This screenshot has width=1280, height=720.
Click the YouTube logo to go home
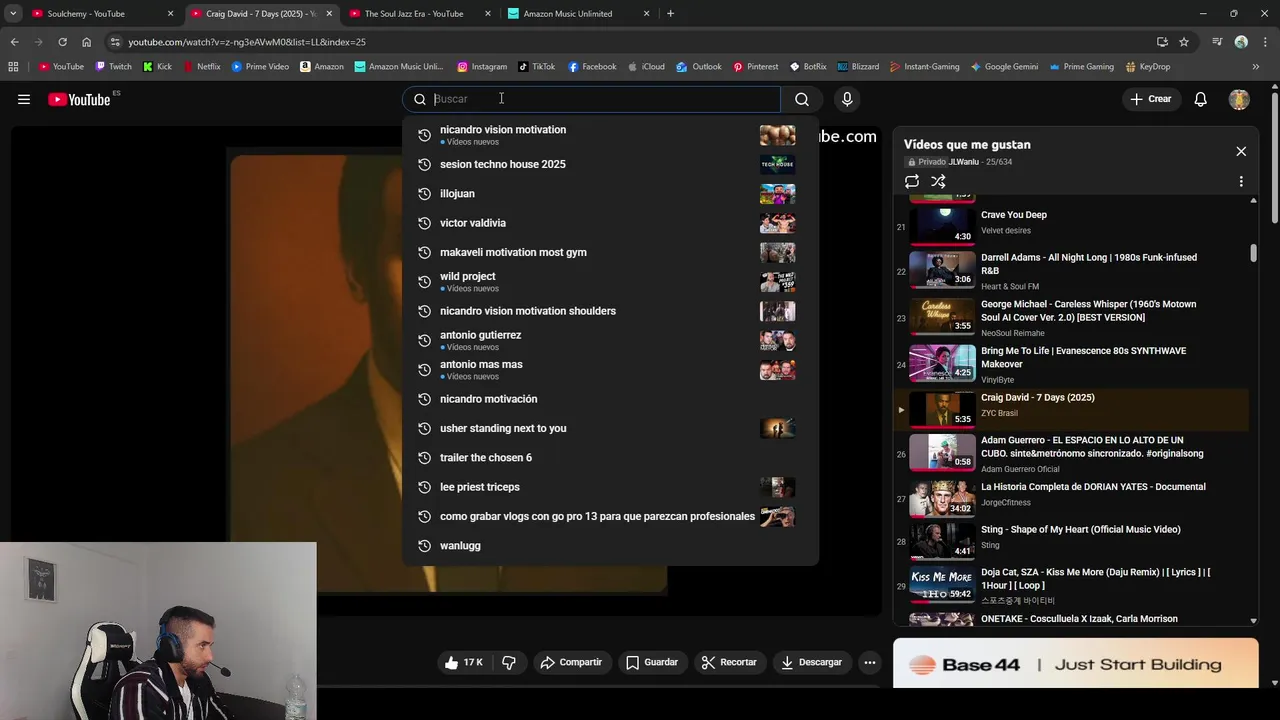(79, 99)
